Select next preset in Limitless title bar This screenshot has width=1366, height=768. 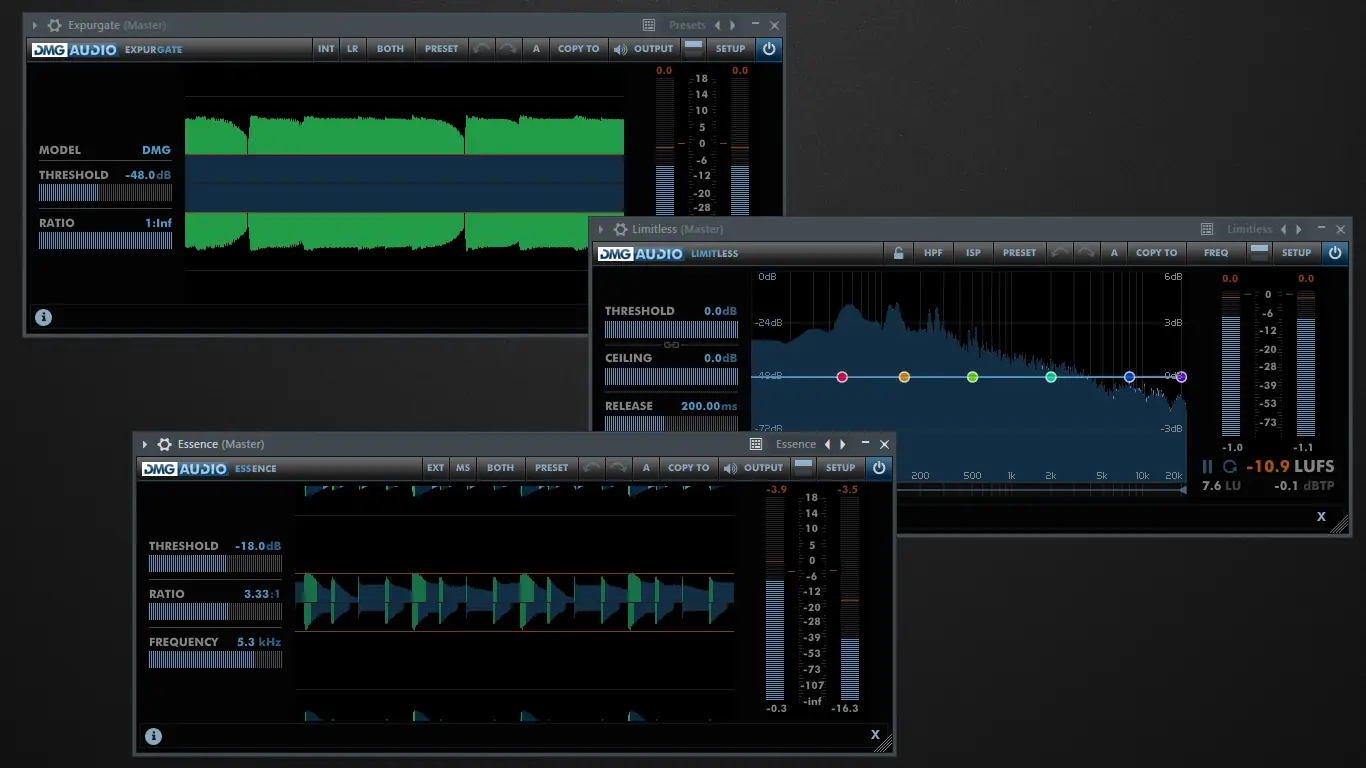point(1299,229)
